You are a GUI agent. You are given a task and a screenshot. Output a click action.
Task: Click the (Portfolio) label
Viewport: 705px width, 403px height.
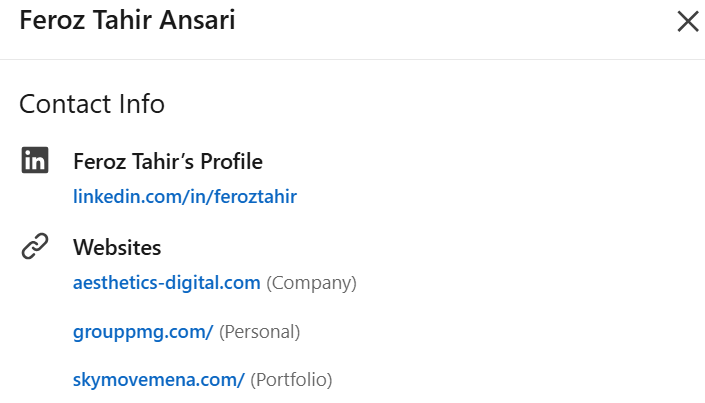291,380
